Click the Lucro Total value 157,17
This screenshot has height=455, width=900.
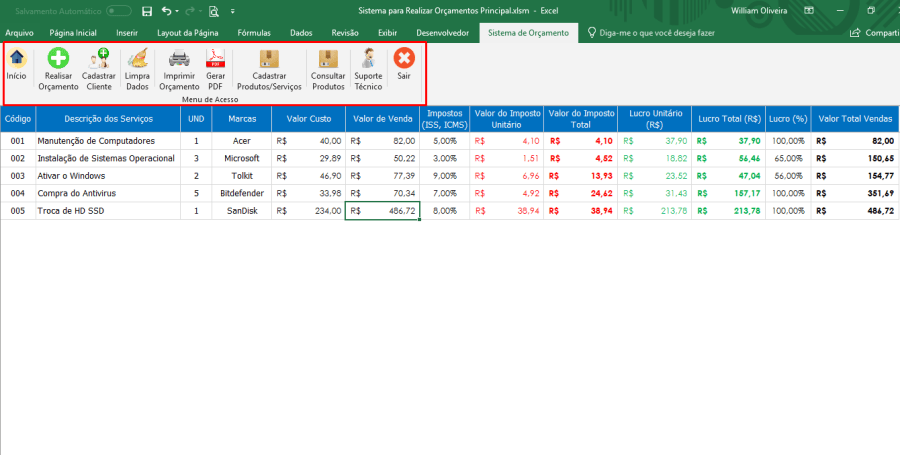(x=729, y=193)
